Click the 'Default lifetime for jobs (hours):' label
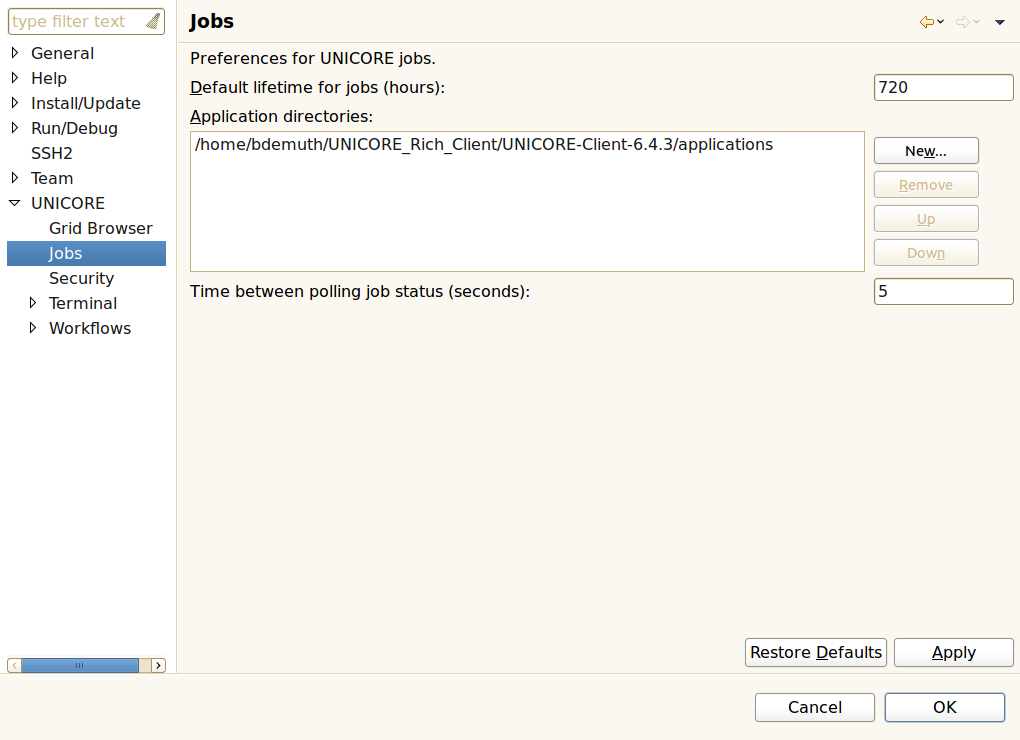Viewport: 1020px width, 740px height. (317, 87)
